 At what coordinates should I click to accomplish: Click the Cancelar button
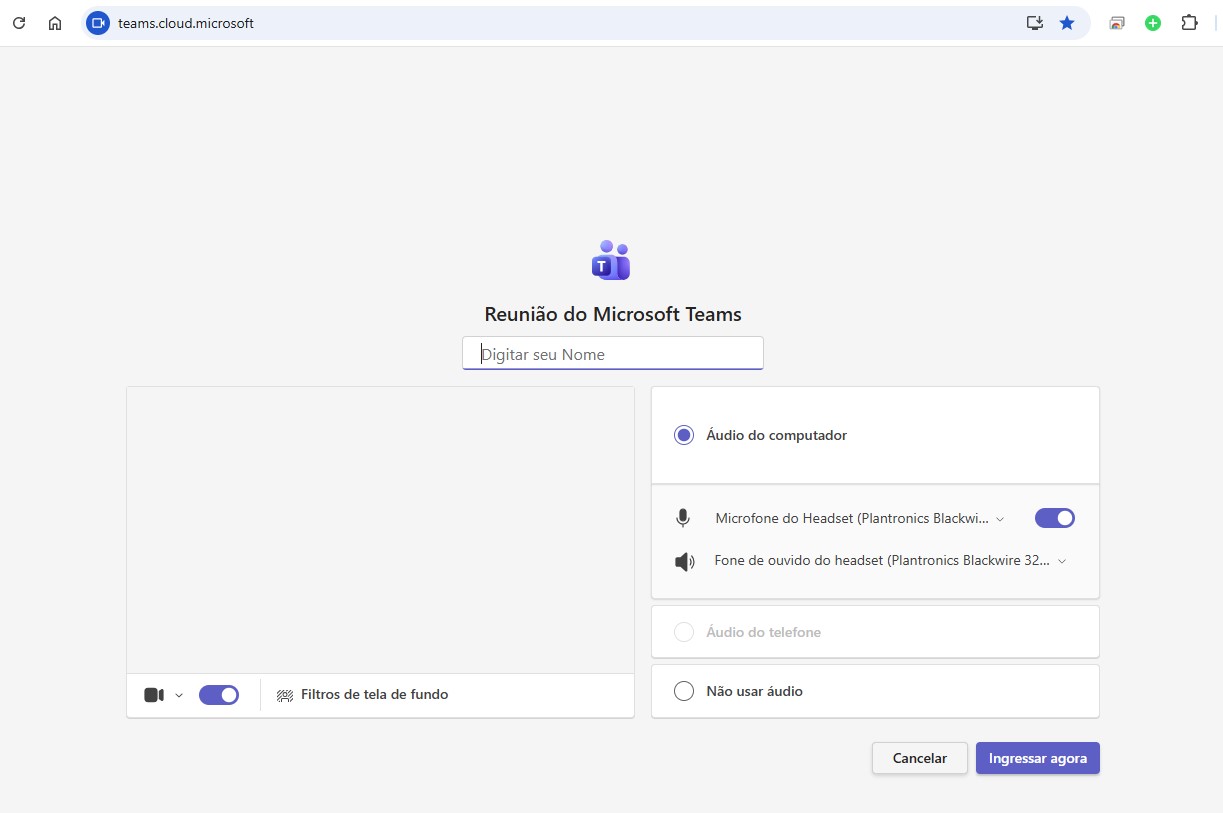coord(920,758)
